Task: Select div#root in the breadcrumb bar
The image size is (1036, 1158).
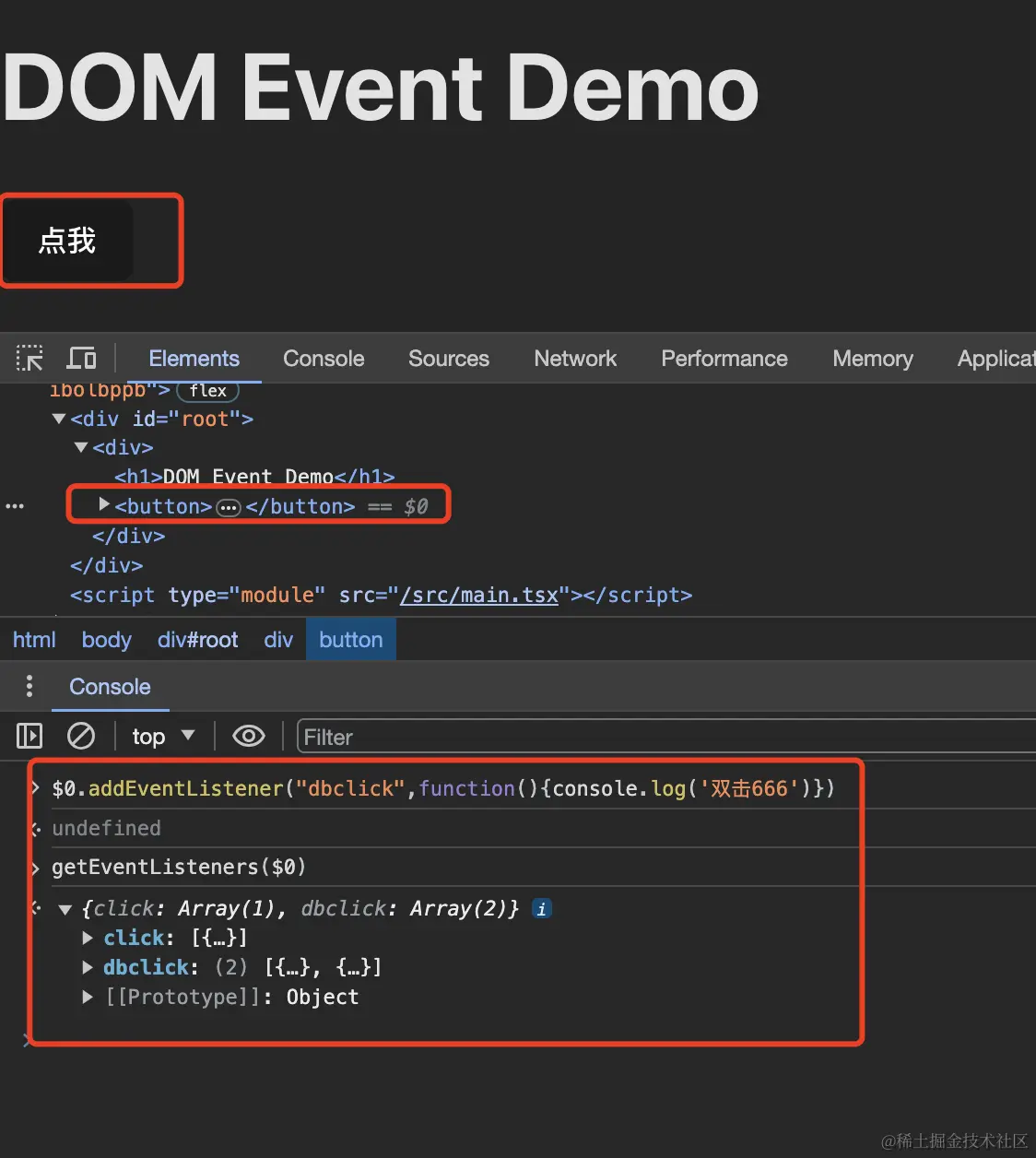Action: coord(197,640)
